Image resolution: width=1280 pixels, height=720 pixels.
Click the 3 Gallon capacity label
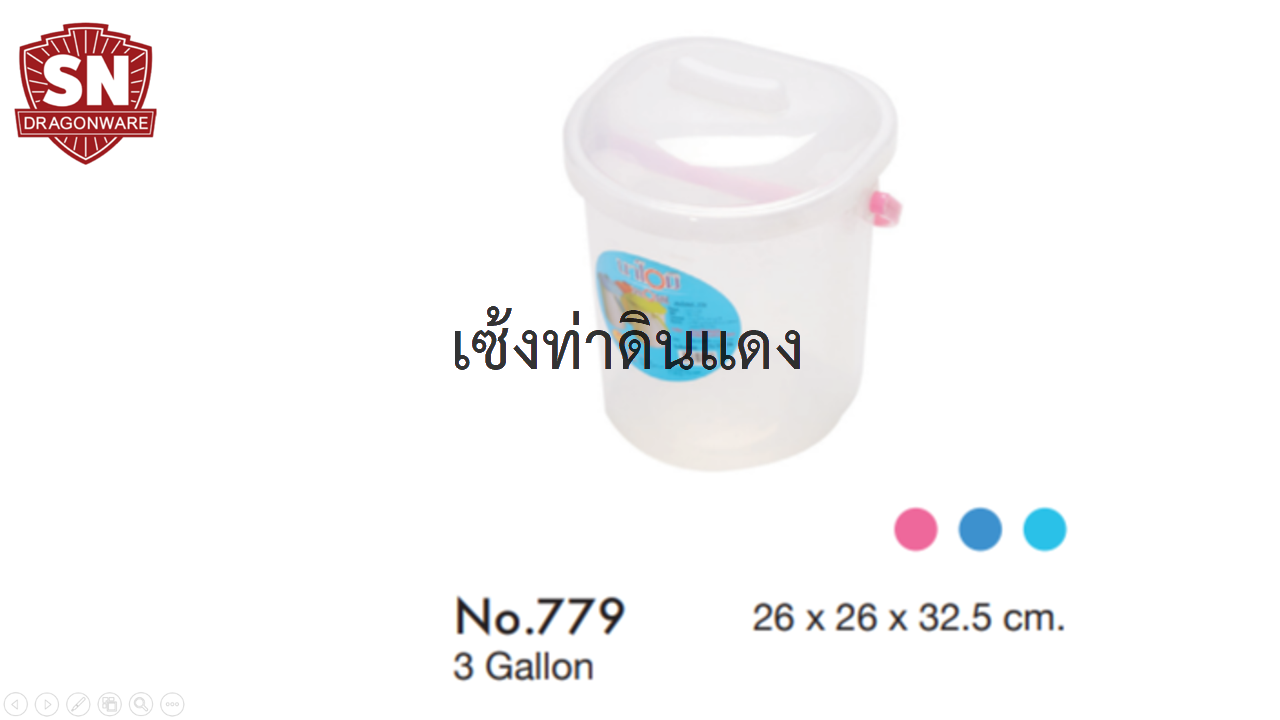click(x=523, y=667)
